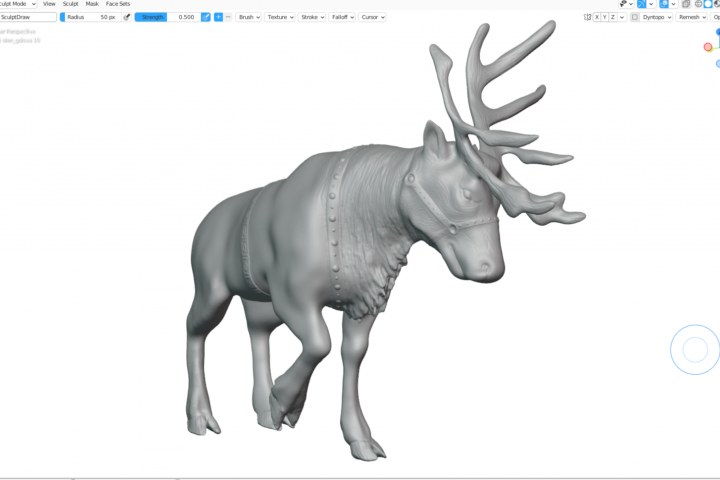The height and width of the screenshot is (480, 720).
Task: Enable the Dyntopo checkbox
Action: point(635,17)
